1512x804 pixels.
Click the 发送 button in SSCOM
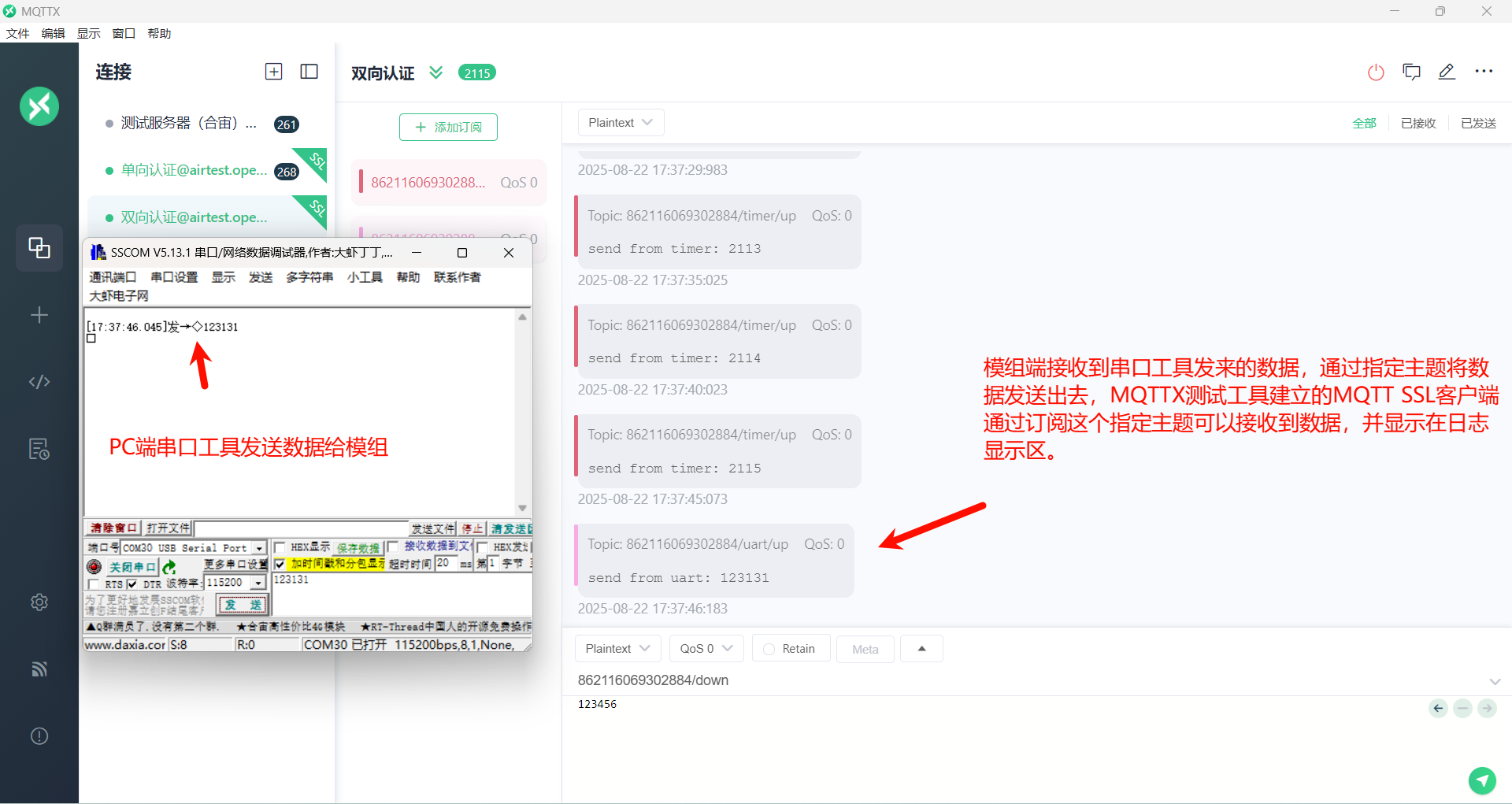[x=243, y=605]
